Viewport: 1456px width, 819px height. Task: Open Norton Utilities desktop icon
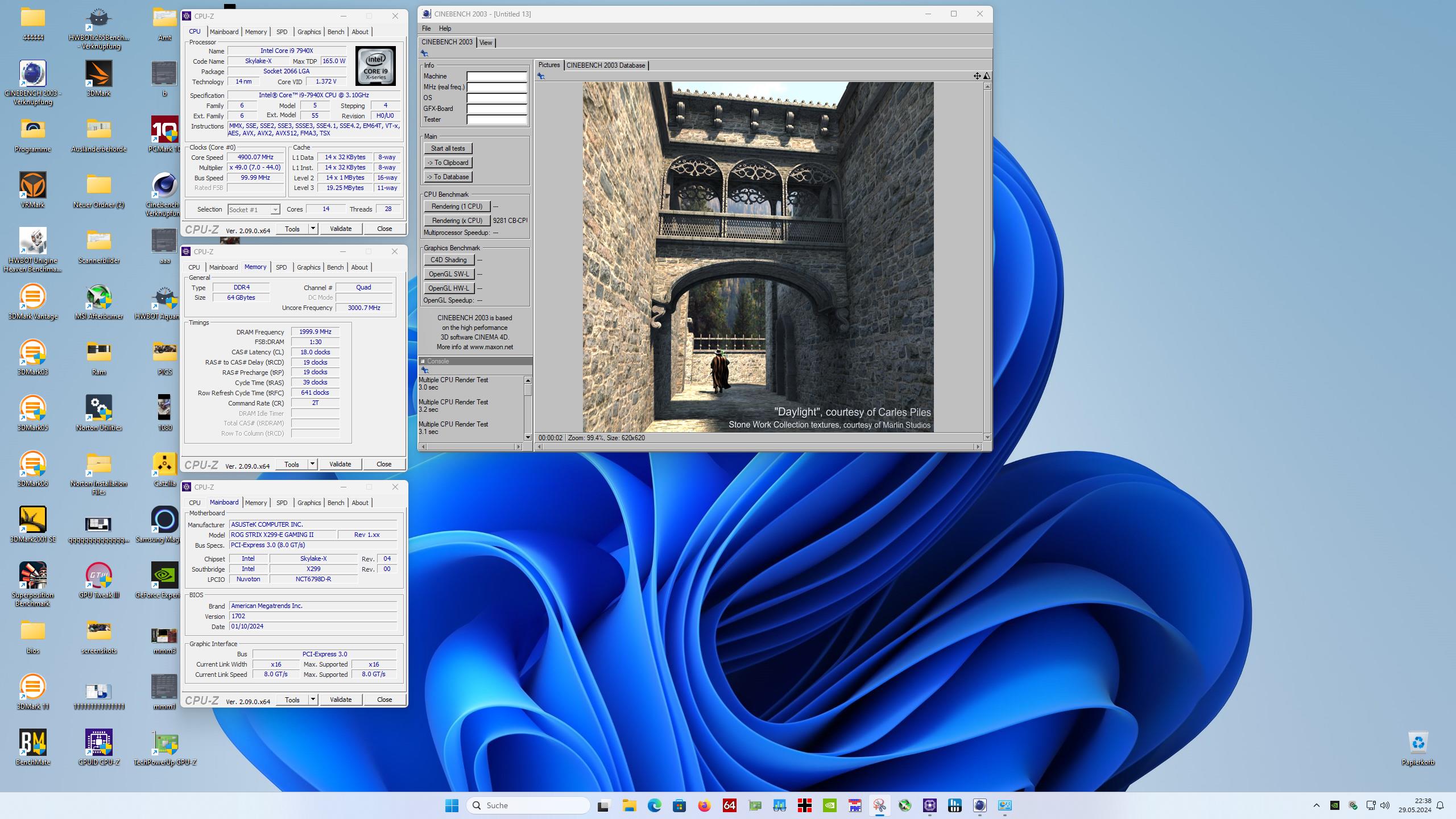[99, 412]
